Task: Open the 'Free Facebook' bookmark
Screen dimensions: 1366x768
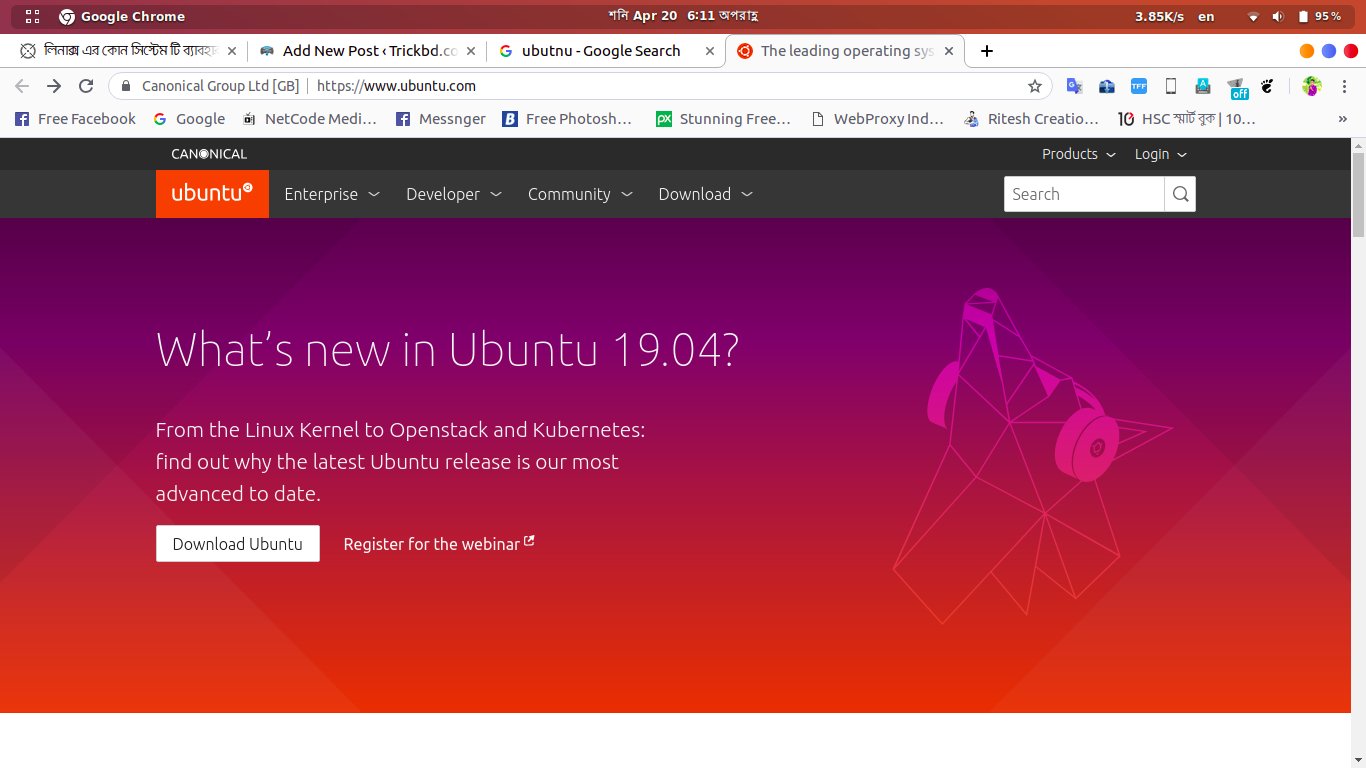Action: pos(76,119)
